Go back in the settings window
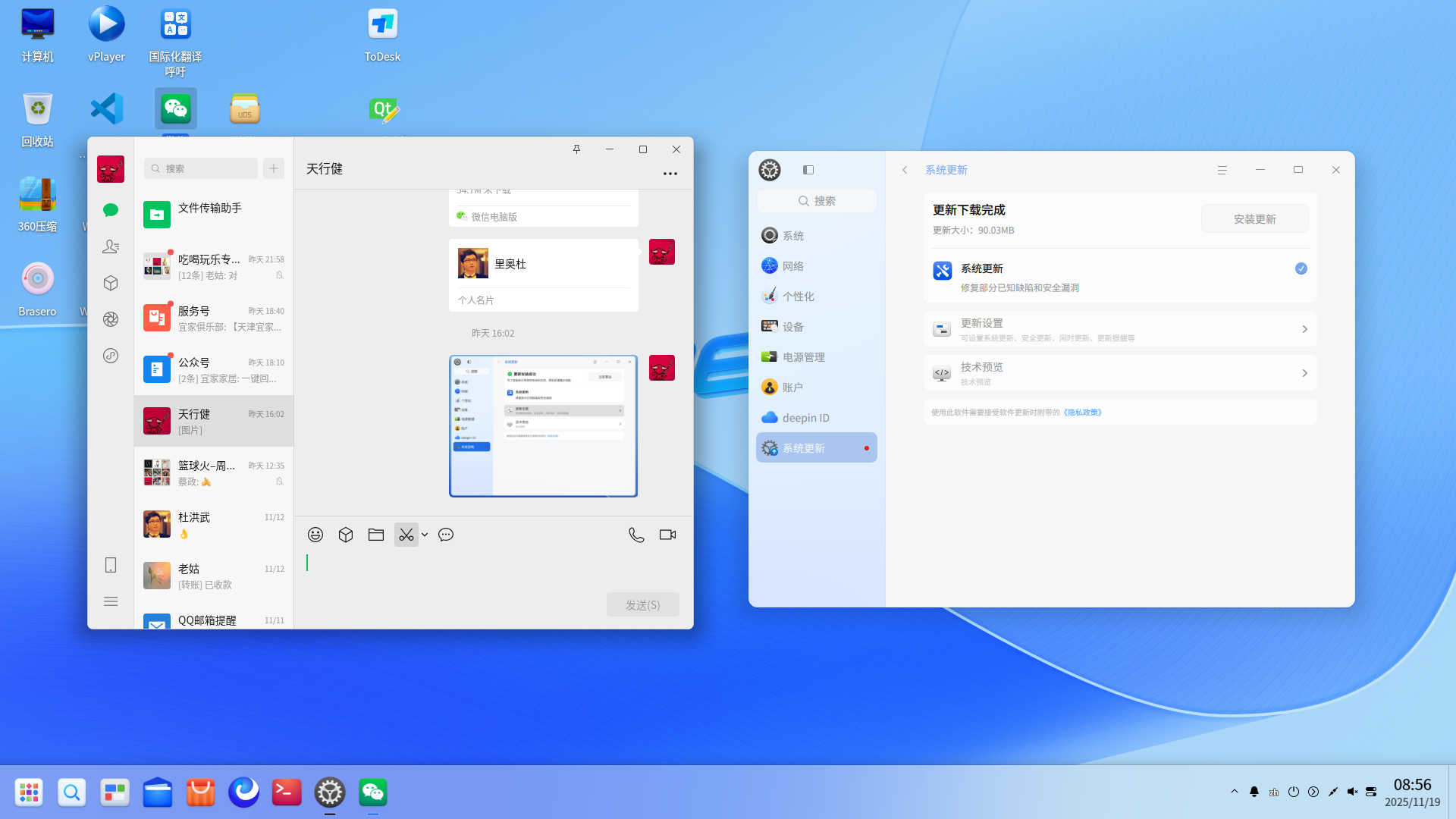This screenshot has width=1456, height=819. pyautogui.click(x=905, y=170)
